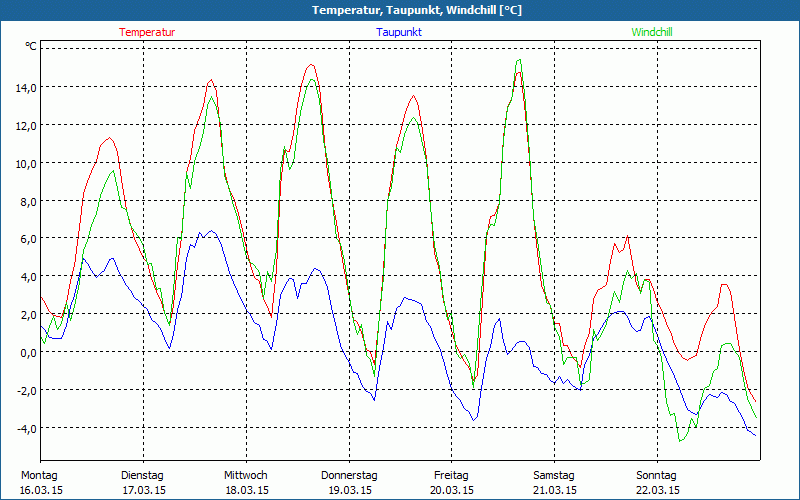The height and width of the screenshot is (500, 800).
Task: Click the Samstag day label
Action: 554,476
